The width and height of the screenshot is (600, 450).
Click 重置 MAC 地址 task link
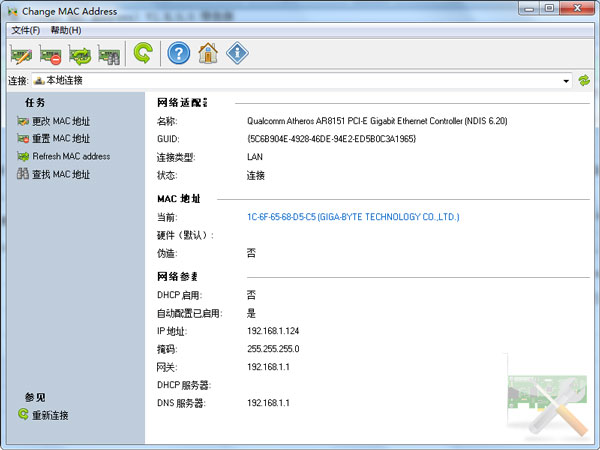point(61,139)
